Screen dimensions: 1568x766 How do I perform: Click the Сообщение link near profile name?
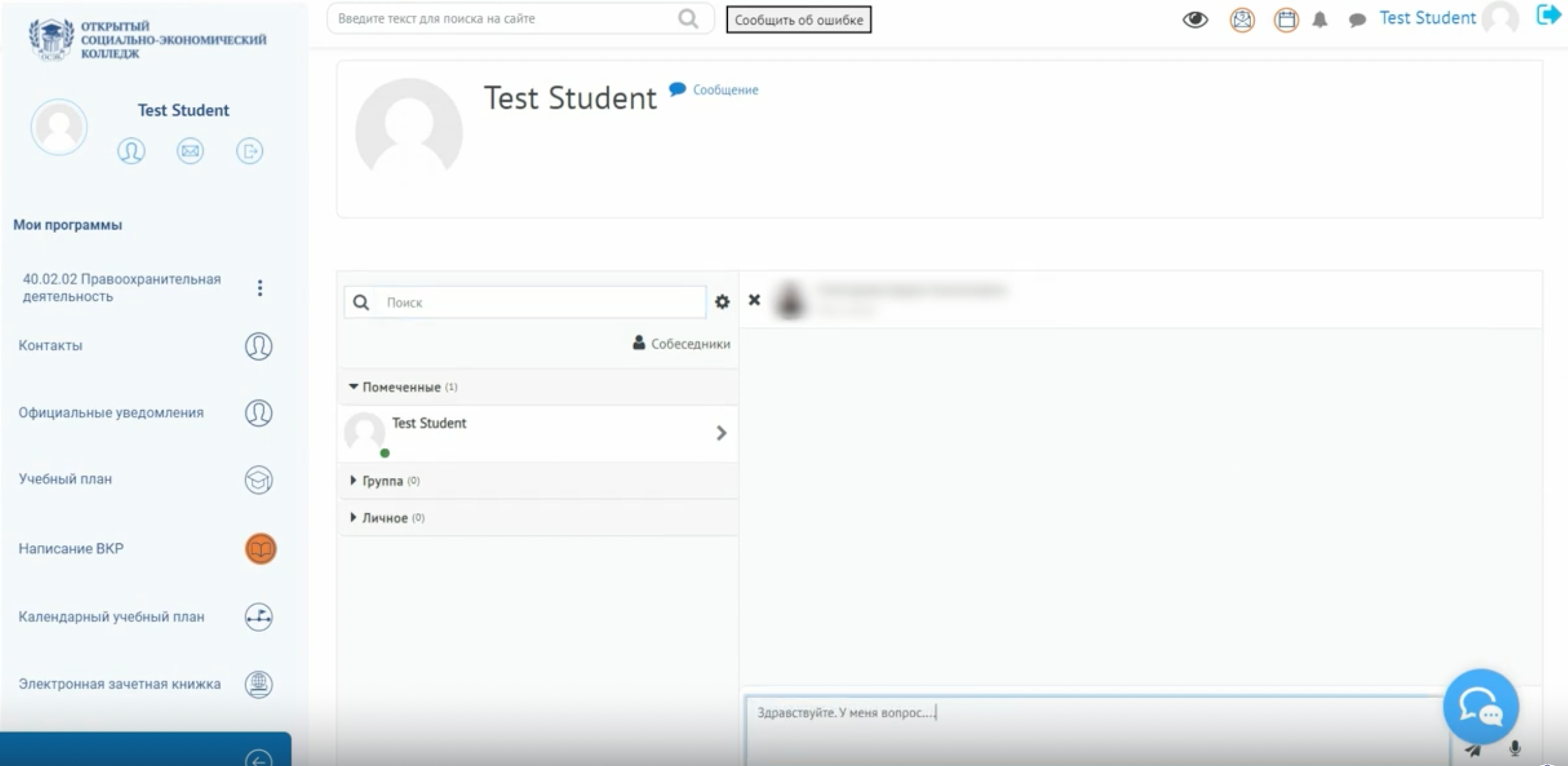pyautogui.click(x=724, y=90)
